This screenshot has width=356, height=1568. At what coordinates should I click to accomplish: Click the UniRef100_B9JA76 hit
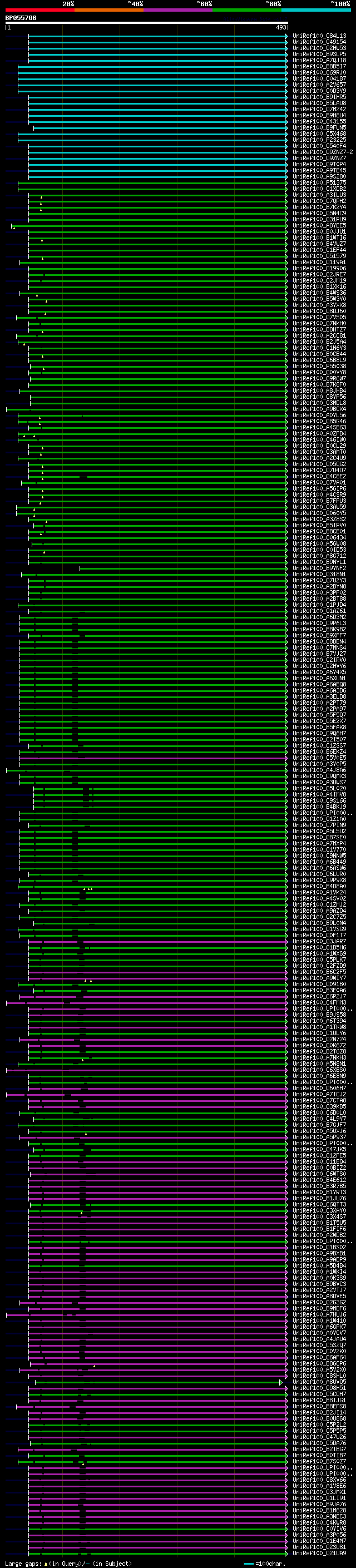tap(319, 1504)
